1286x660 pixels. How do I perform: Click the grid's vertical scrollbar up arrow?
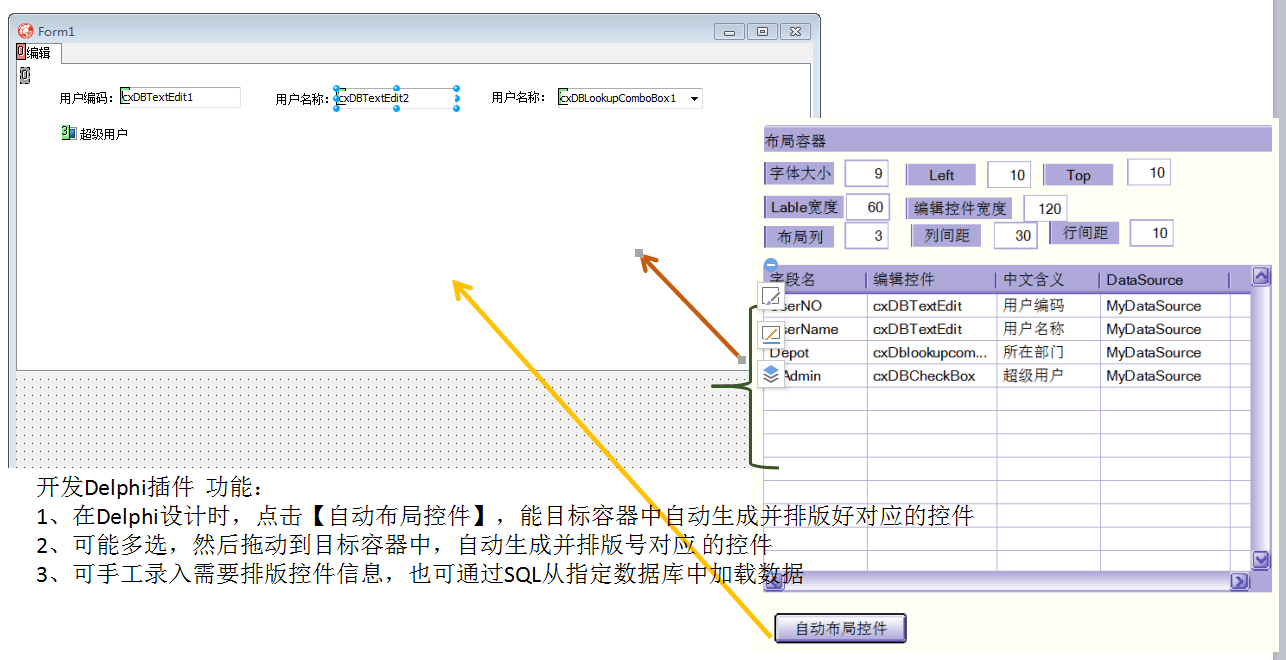tap(1261, 277)
